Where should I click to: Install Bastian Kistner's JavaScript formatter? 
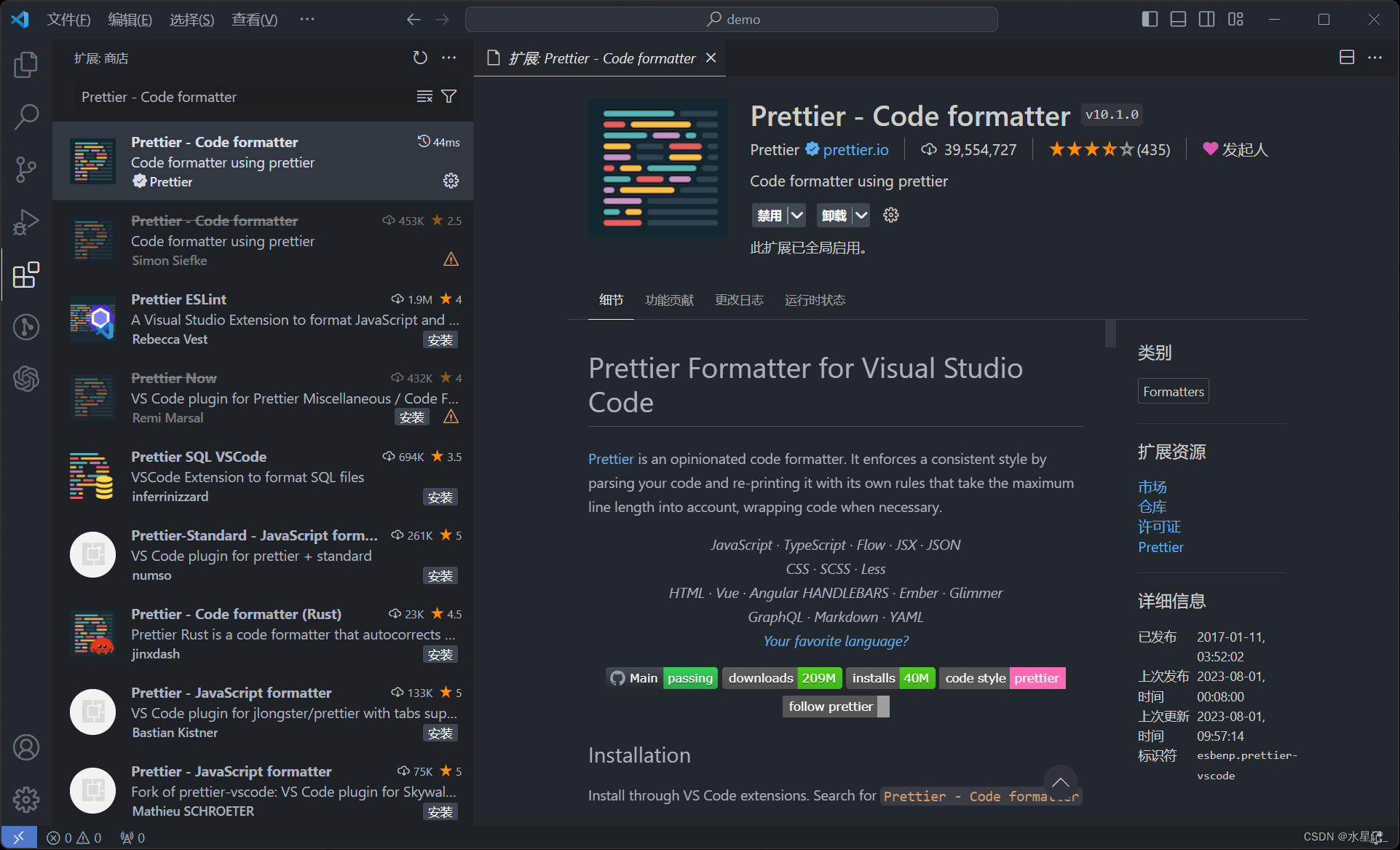pos(440,733)
